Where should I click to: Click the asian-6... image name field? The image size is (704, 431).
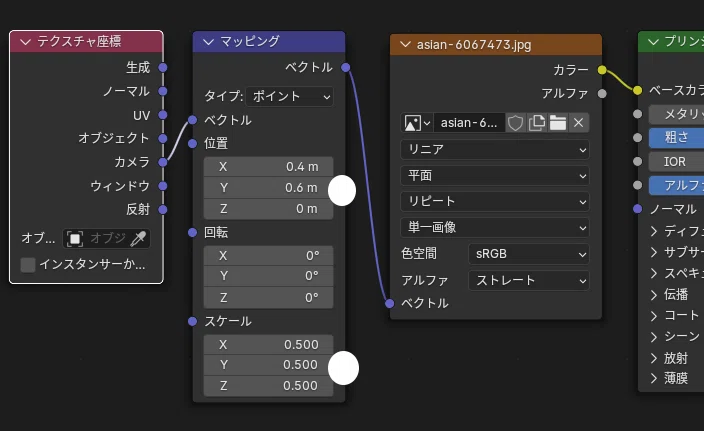[x=469, y=123]
